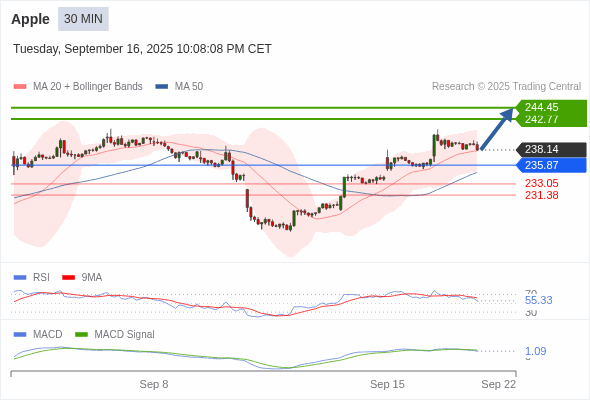Click the 30 MIN timeframe badge
590x400 pixels.
(x=83, y=19)
